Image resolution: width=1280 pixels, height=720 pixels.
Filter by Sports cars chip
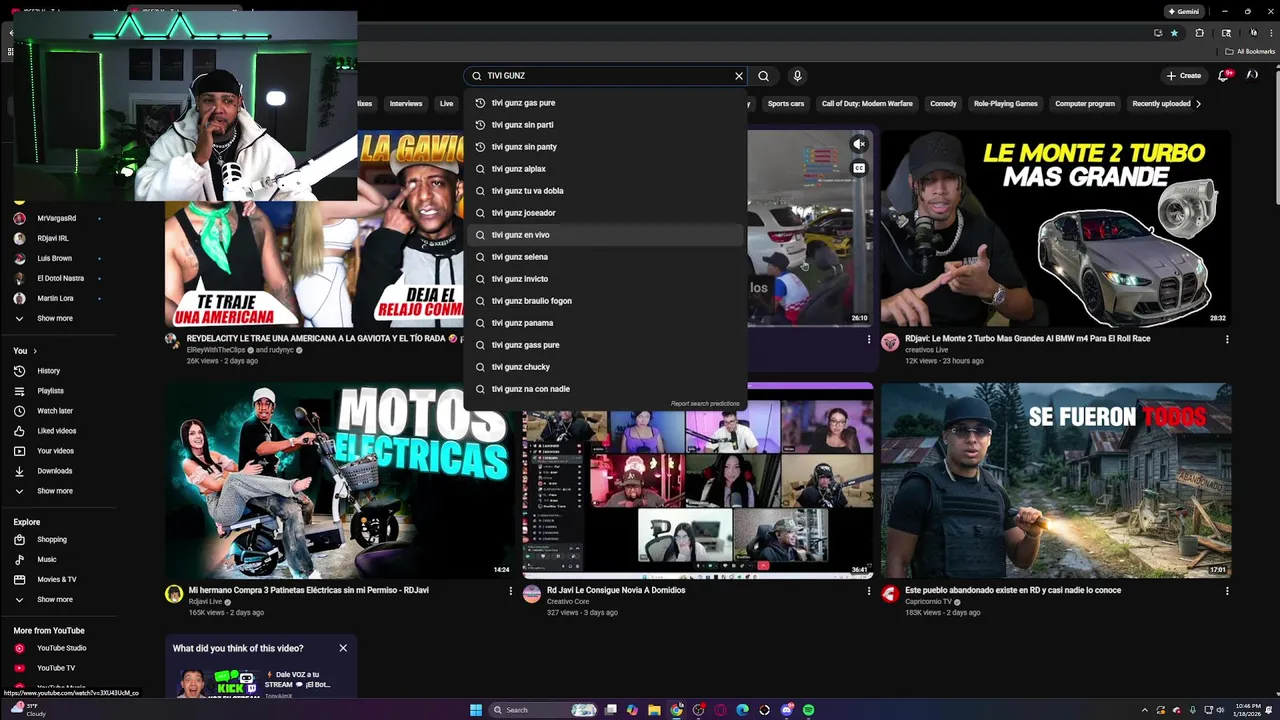pyautogui.click(x=786, y=104)
